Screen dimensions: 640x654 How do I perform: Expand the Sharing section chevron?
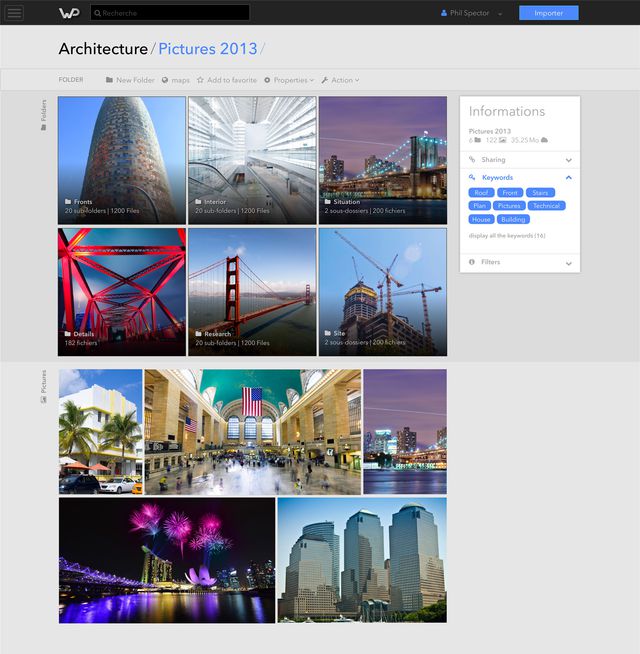[x=568, y=160]
